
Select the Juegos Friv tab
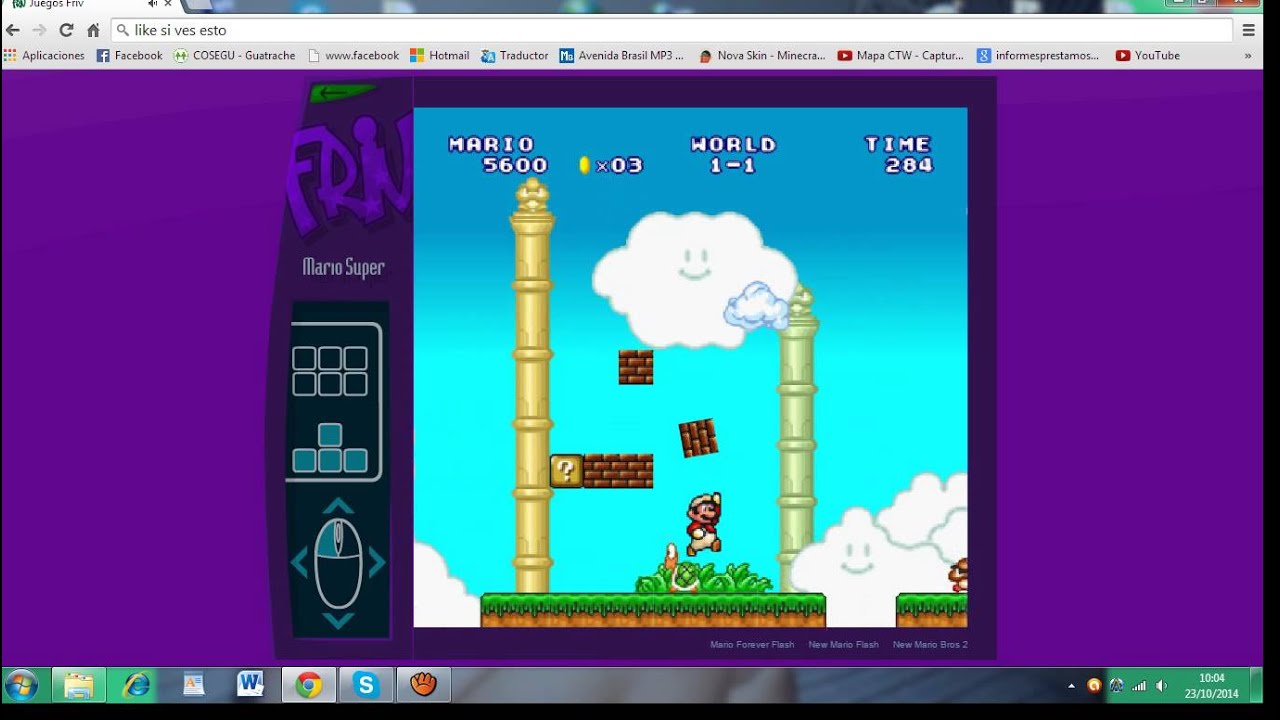click(90, 4)
